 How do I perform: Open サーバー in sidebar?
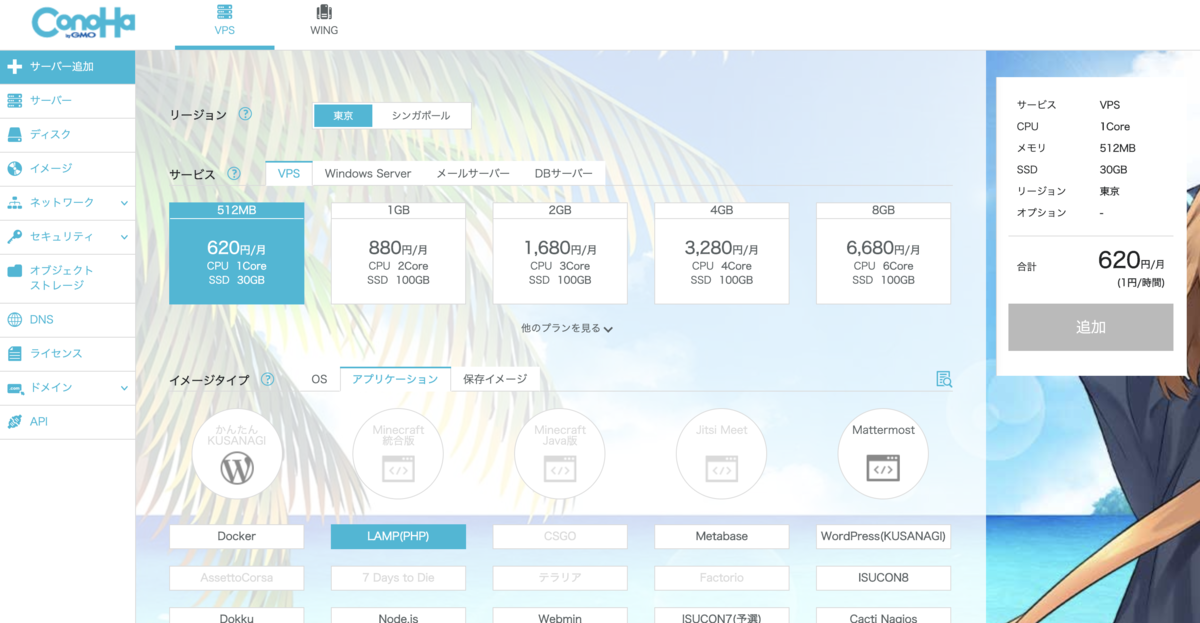pos(67,101)
